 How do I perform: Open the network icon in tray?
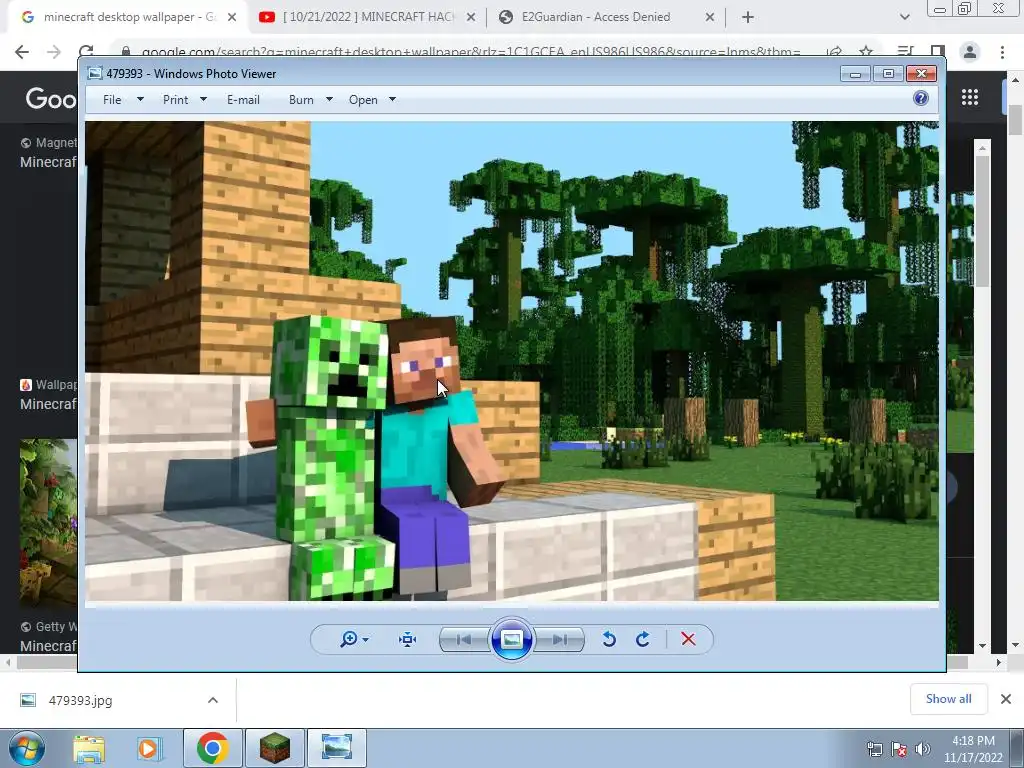[x=874, y=749]
